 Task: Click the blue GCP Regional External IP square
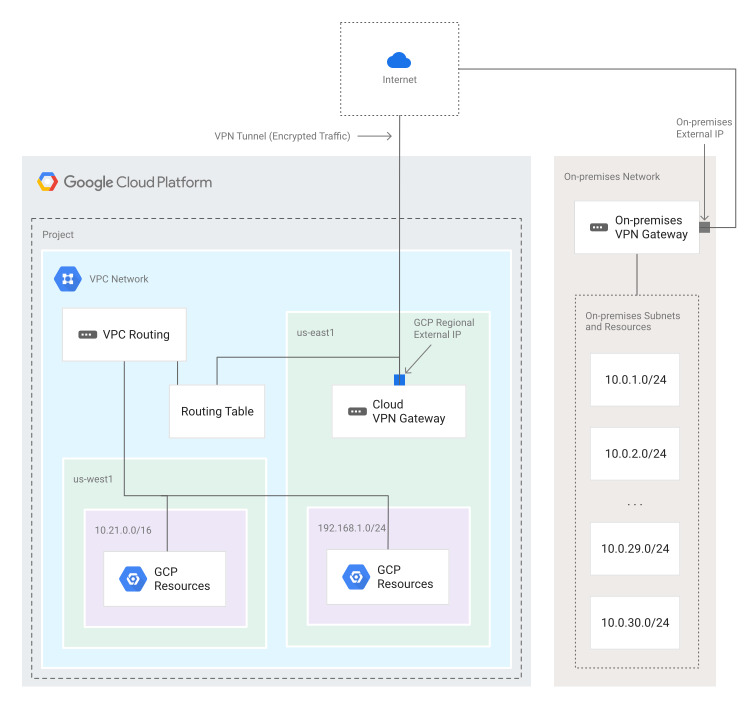(x=399, y=380)
